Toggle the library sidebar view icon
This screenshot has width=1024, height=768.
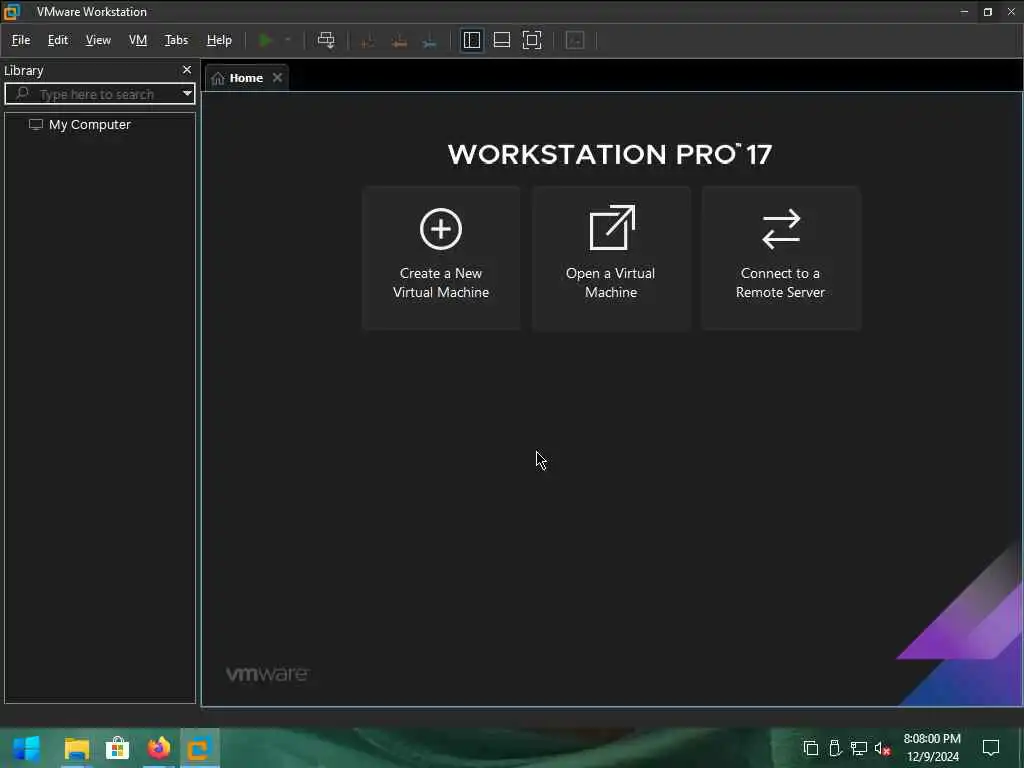tap(472, 40)
